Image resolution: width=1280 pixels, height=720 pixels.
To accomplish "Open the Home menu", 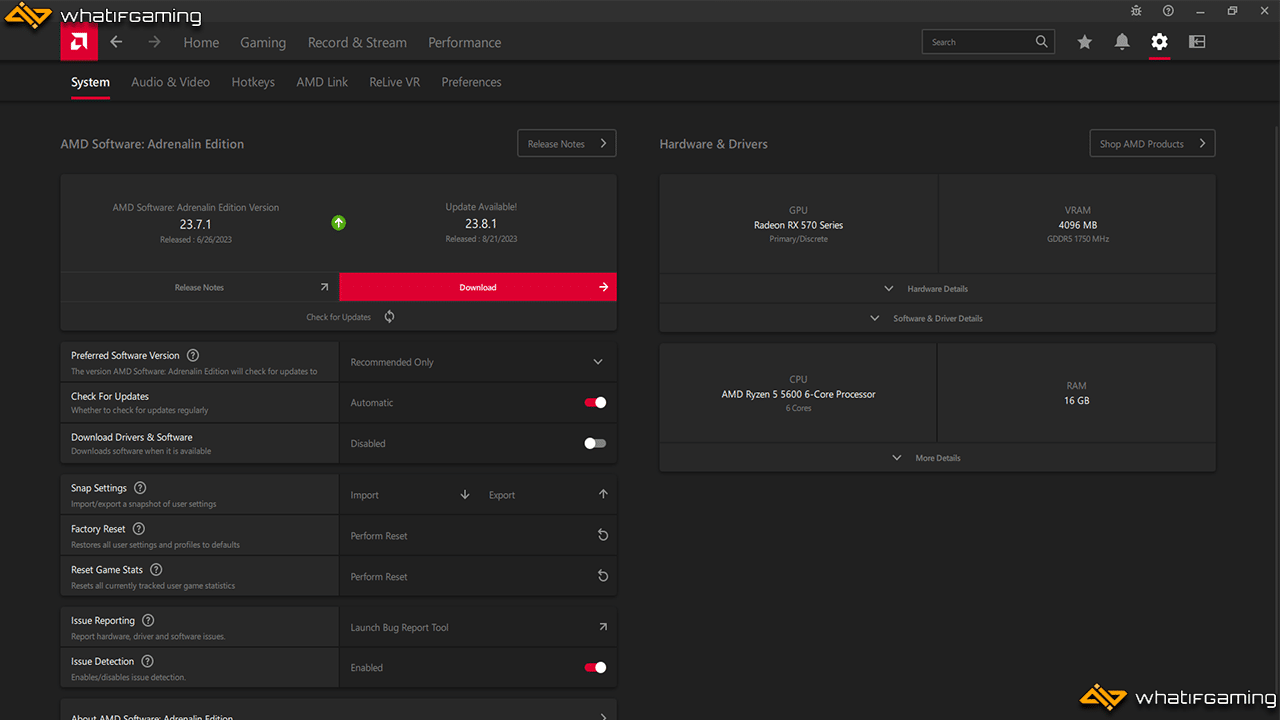I will (x=201, y=43).
